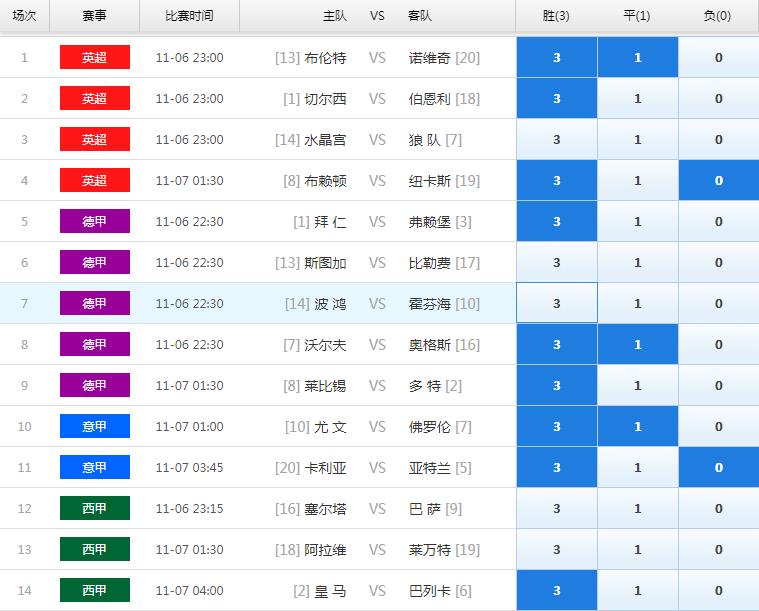Open home team 拜仁 link

click(330, 222)
